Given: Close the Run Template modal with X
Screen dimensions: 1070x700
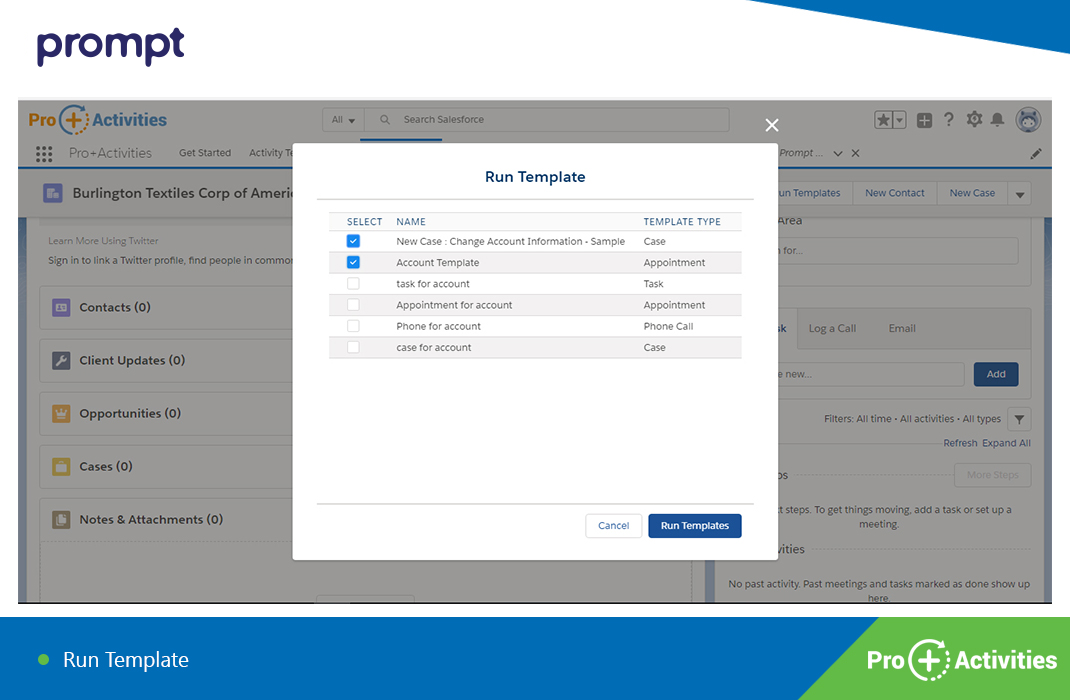Looking at the screenshot, I should 771,125.
